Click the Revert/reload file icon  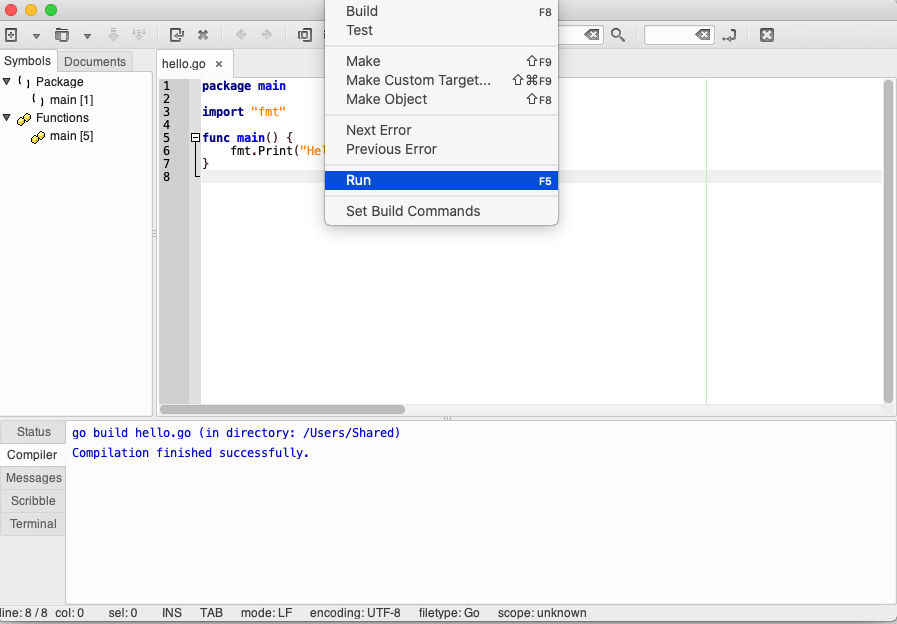click(x=177, y=35)
